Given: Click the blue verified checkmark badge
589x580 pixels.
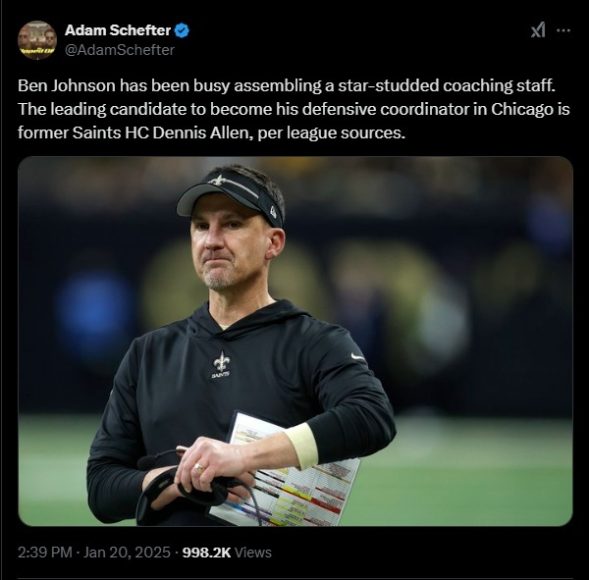Looking at the screenshot, I should 182,30.
